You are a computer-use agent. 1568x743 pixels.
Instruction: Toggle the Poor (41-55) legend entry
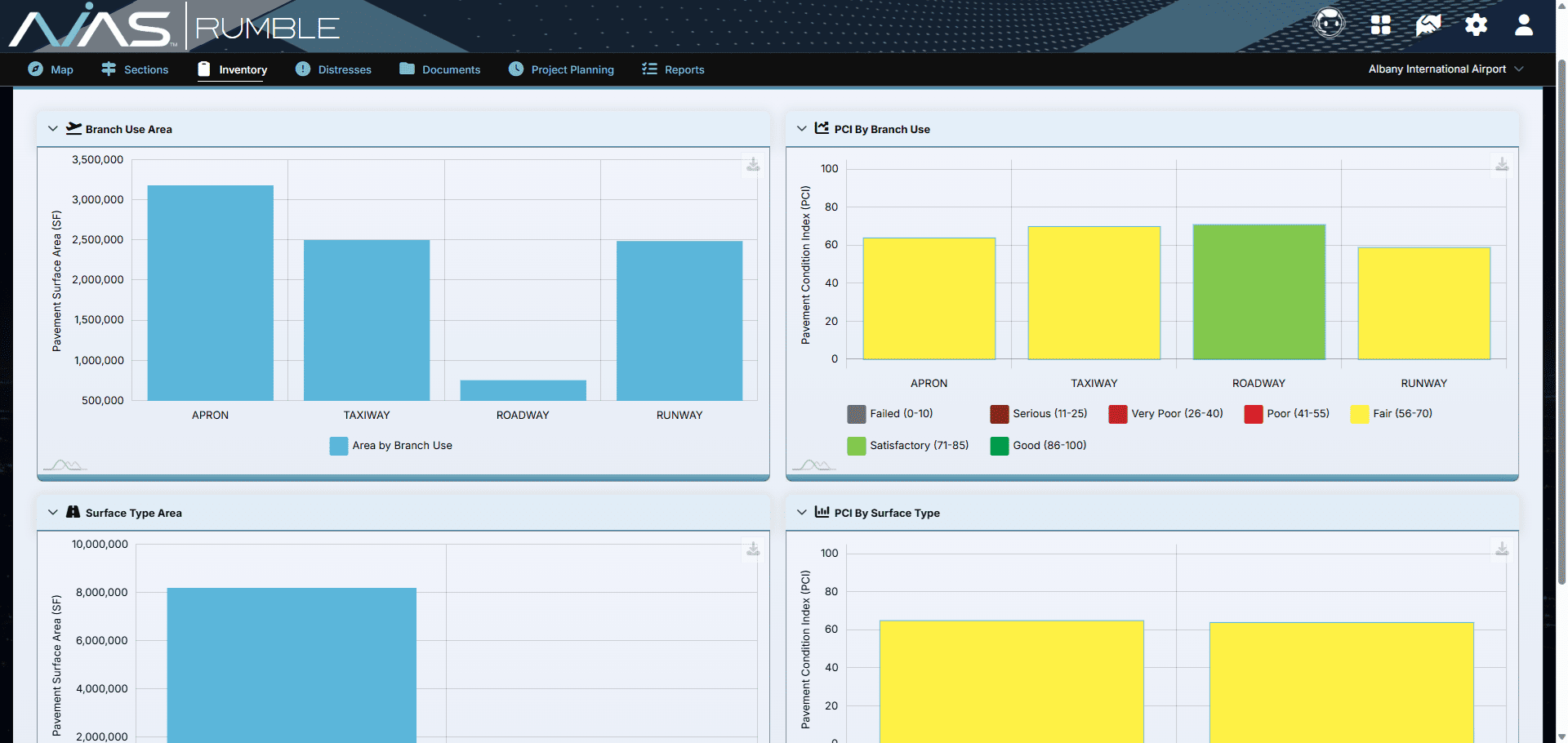click(1287, 414)
